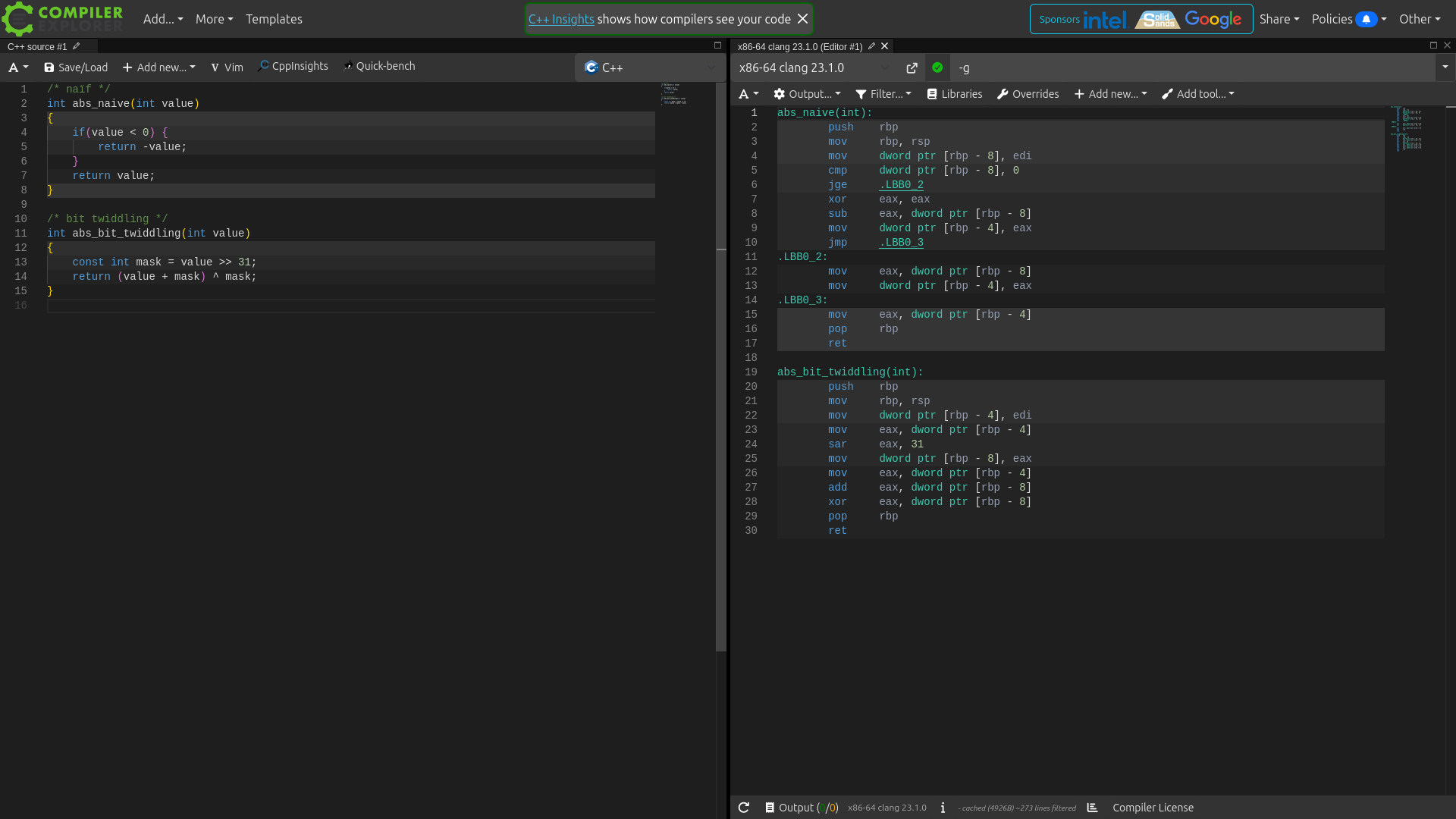
Task: Jump to .LBB0_2 label link in assembly
Action: [901, 185]
